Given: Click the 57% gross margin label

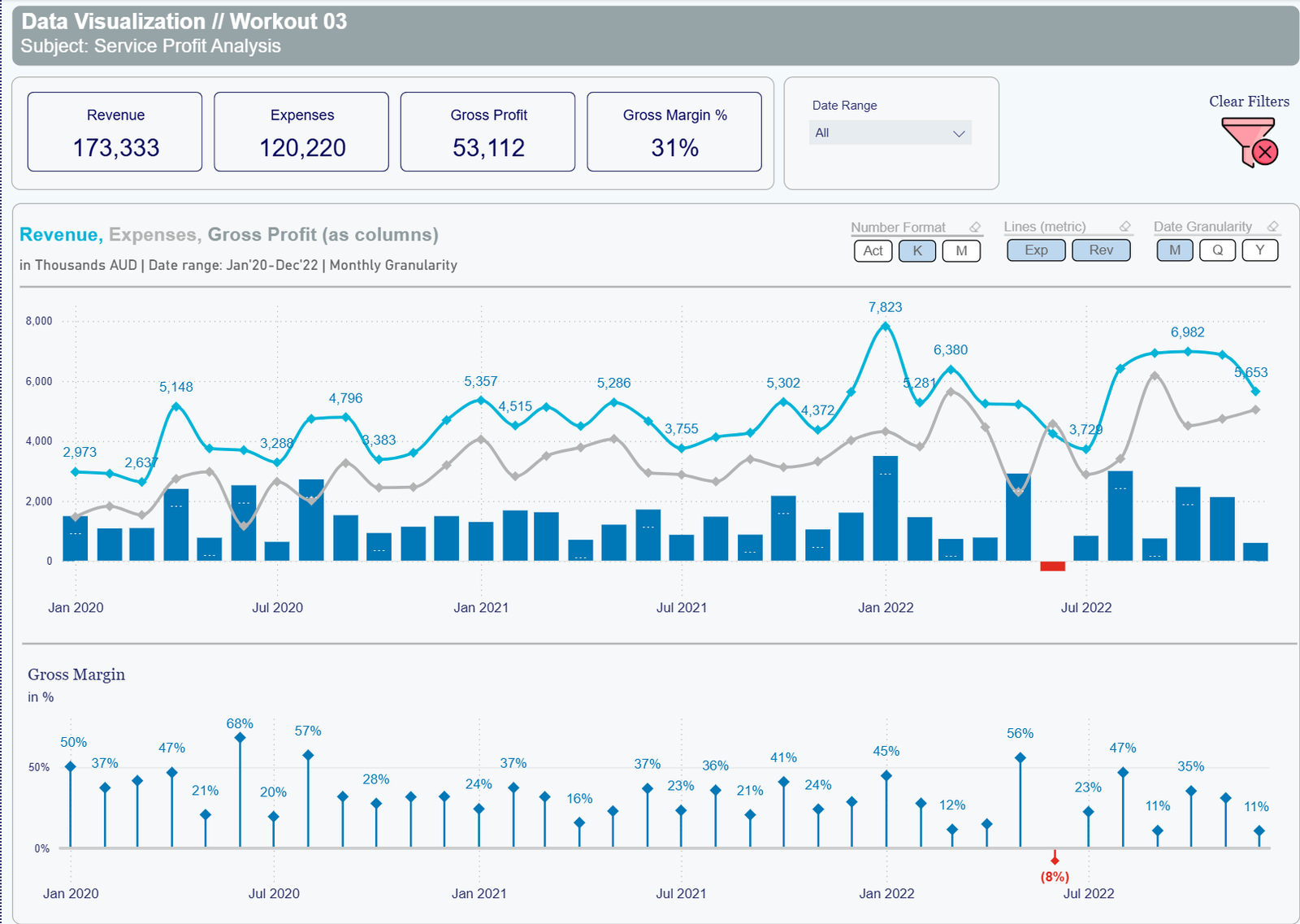Looking at the screenshot, I should point(308,731).
